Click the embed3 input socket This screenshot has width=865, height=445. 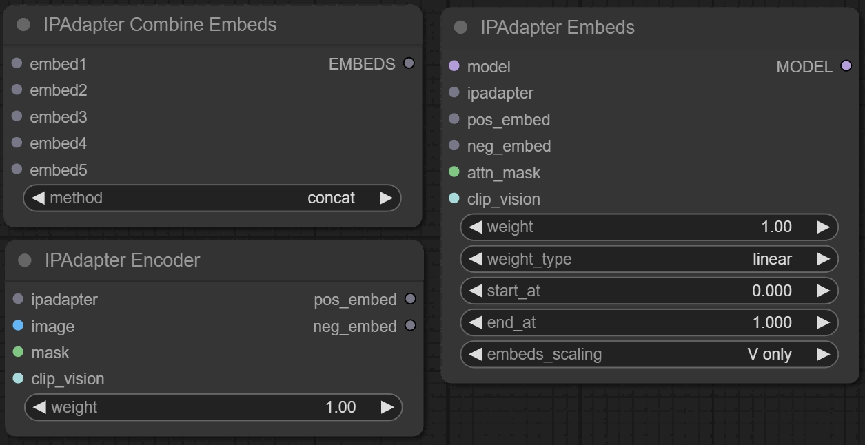tap(17, 116)
